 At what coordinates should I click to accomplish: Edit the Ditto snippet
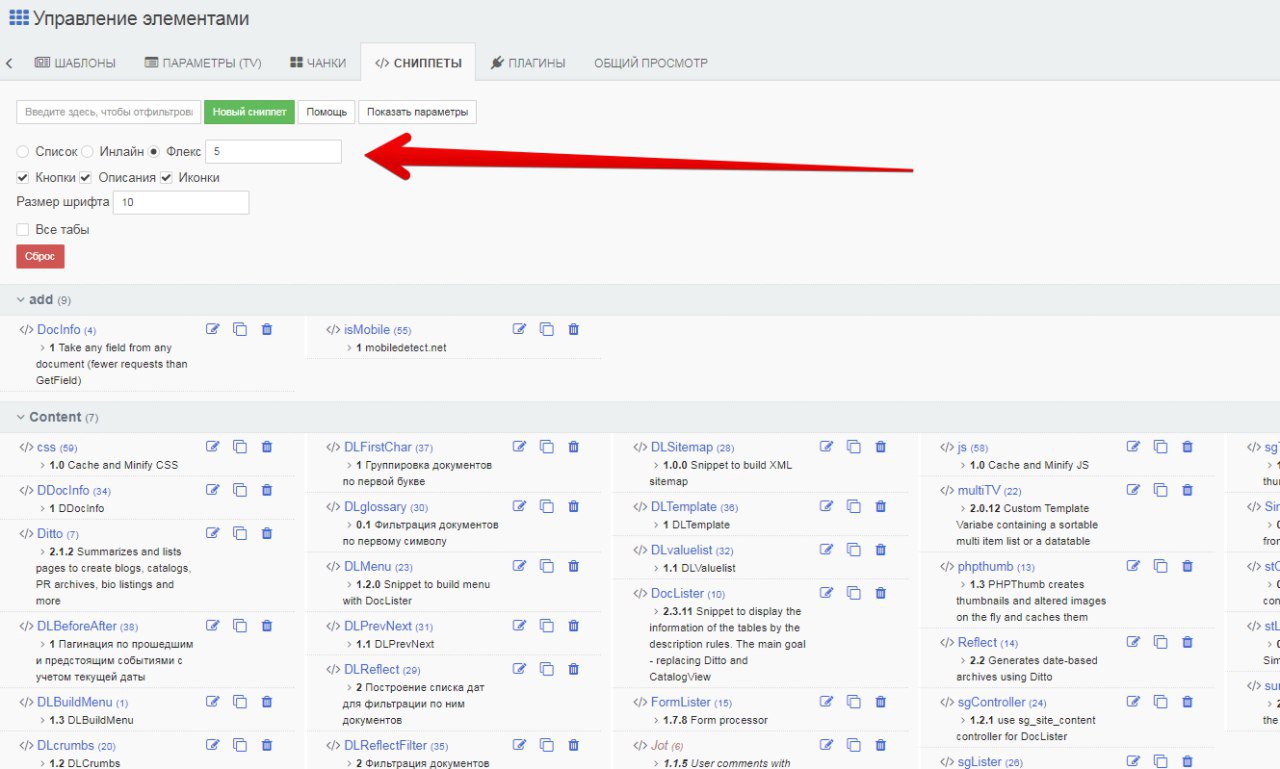coord(213,533)
